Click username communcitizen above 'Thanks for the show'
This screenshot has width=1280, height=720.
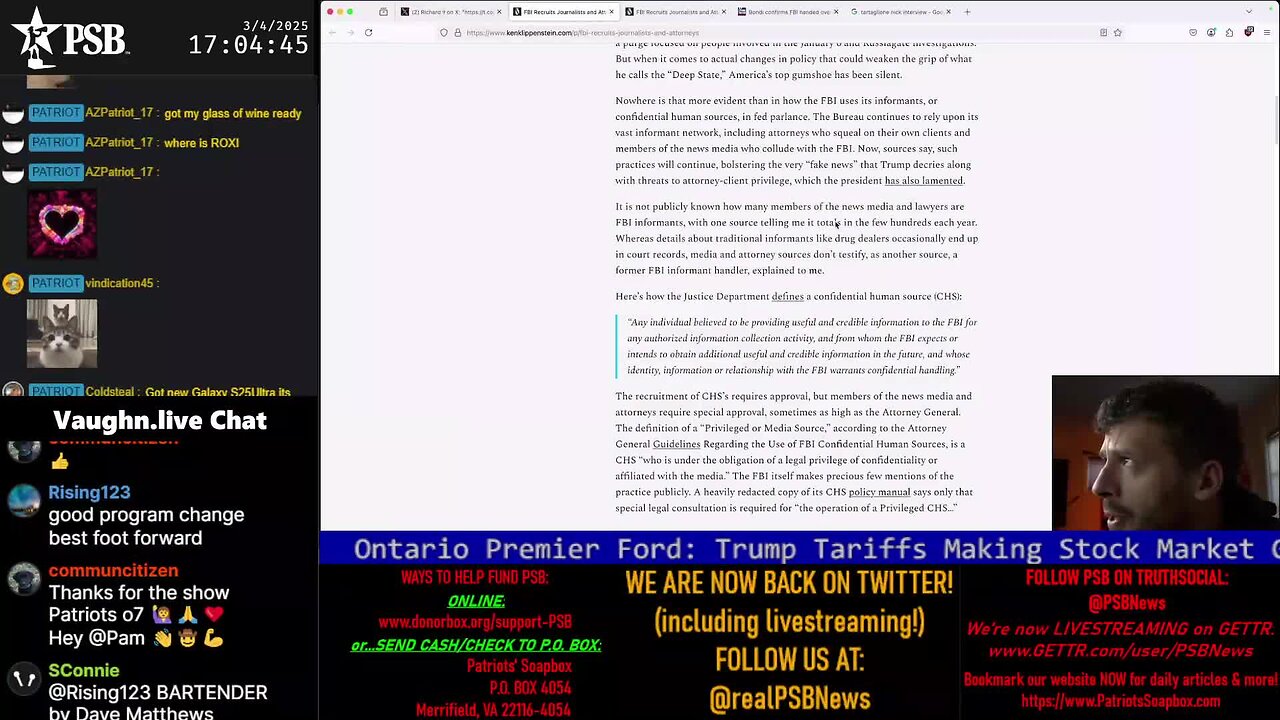pos(113,570)
